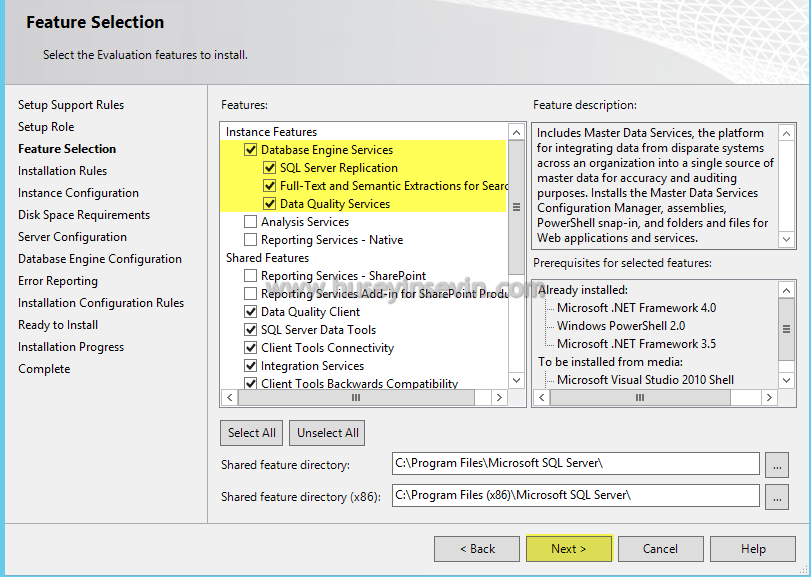
Task: Select the Integration Services feature label
Action: pyautogui.click(x=312, y=366)
